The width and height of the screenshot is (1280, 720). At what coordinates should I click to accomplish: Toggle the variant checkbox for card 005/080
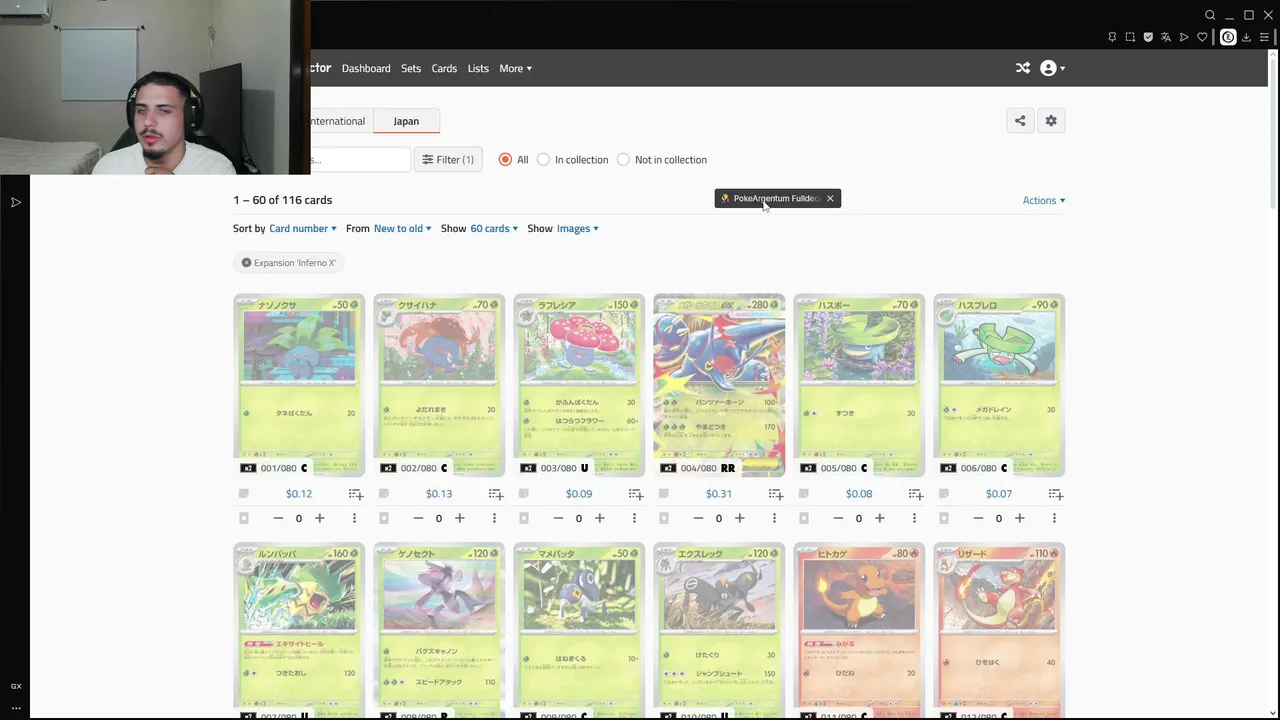tap(803, 518)
